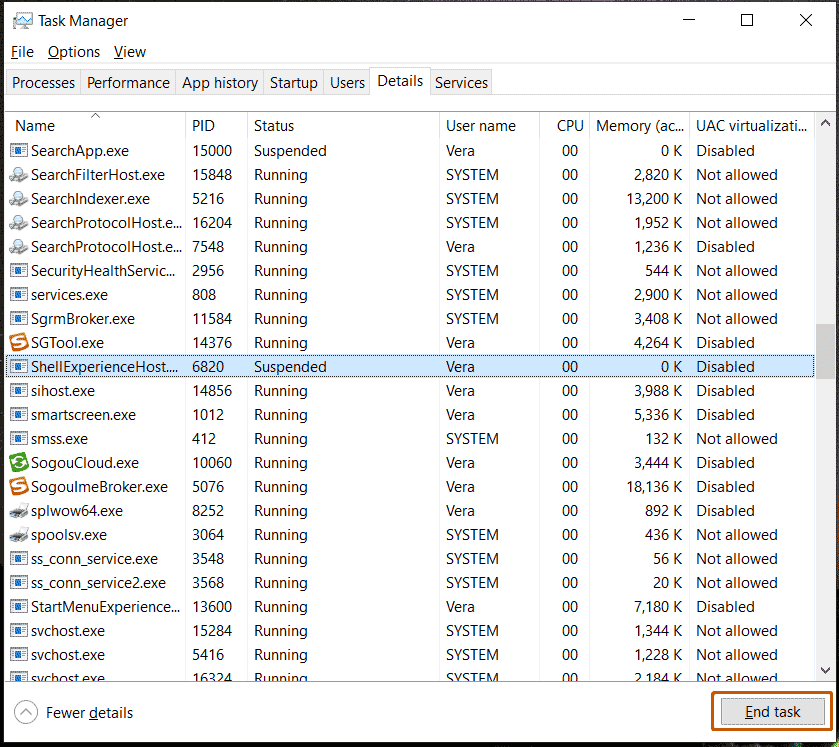The height and width of the screenshot is (747, 839).
Task: Open the Options menu
Action: click(72, 51)
